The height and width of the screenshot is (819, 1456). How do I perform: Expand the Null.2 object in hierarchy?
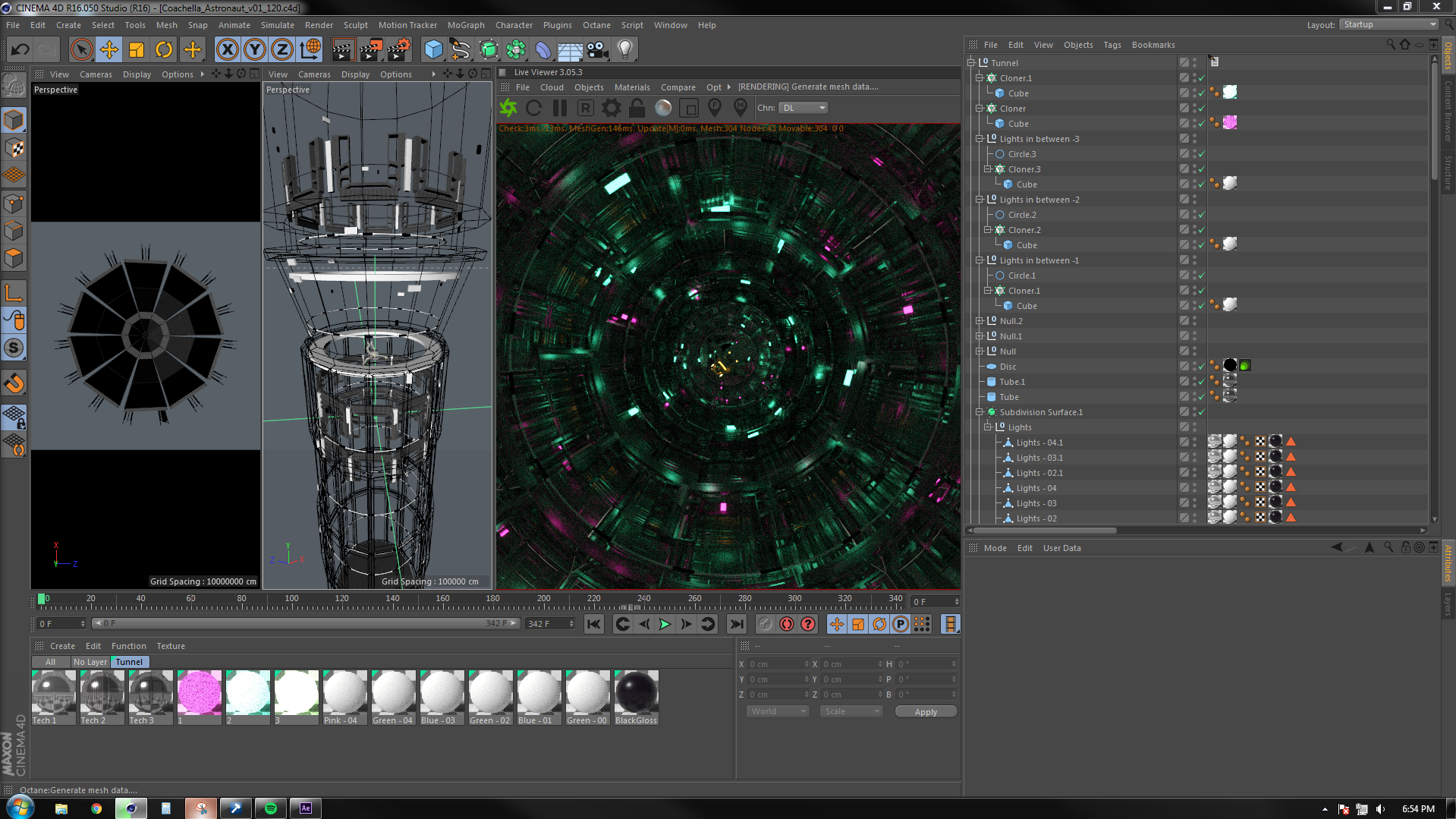[980, 321]
